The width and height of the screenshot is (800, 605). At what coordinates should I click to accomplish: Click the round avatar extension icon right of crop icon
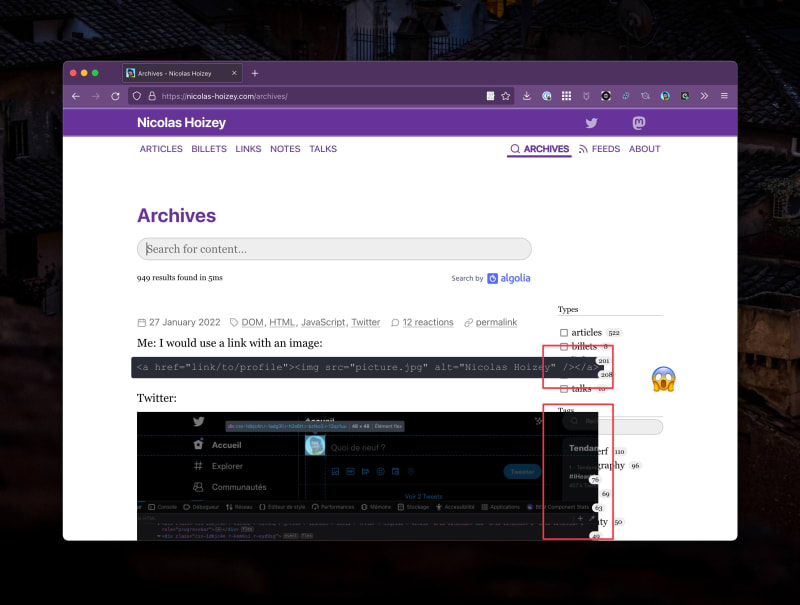coord(665,96)
